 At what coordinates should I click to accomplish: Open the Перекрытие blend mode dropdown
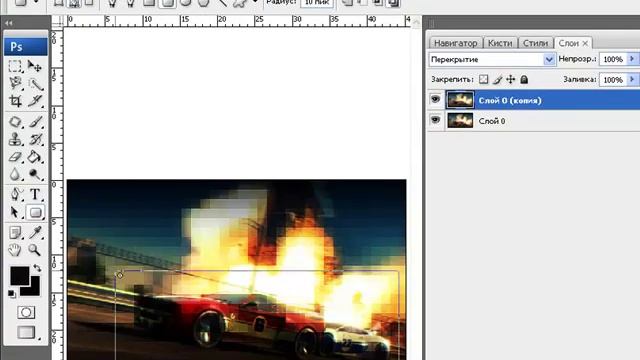click(x=492, y=60)
